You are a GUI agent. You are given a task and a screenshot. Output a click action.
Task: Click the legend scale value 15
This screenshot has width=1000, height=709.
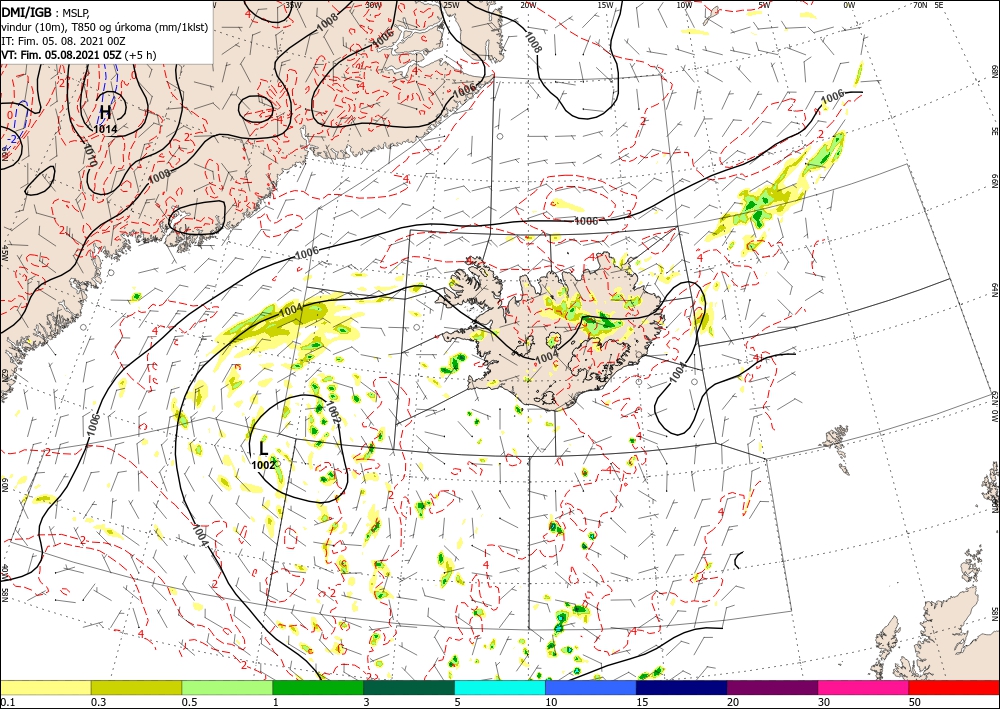pyautogui.click(x=642, y=702)
